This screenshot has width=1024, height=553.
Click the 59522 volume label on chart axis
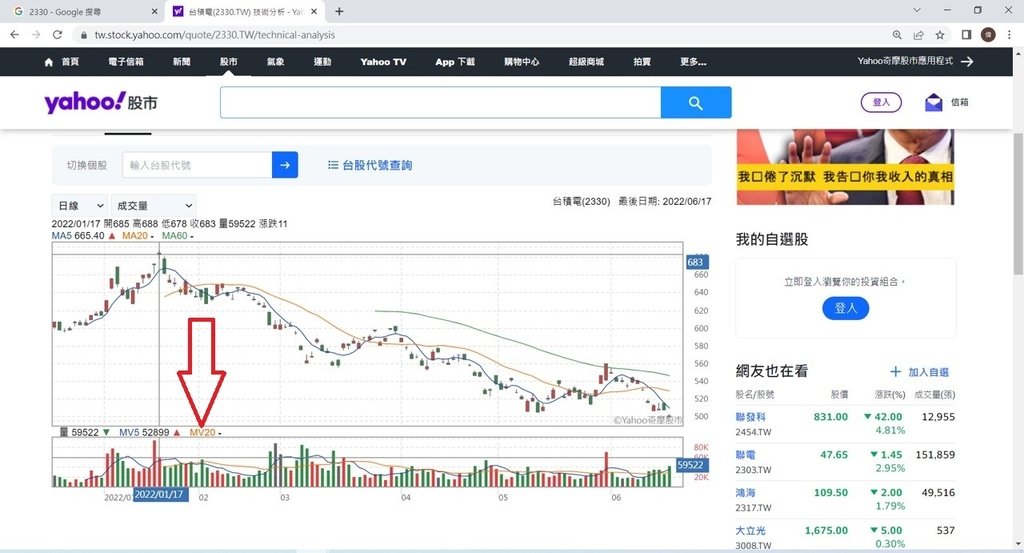click(690, 465)
